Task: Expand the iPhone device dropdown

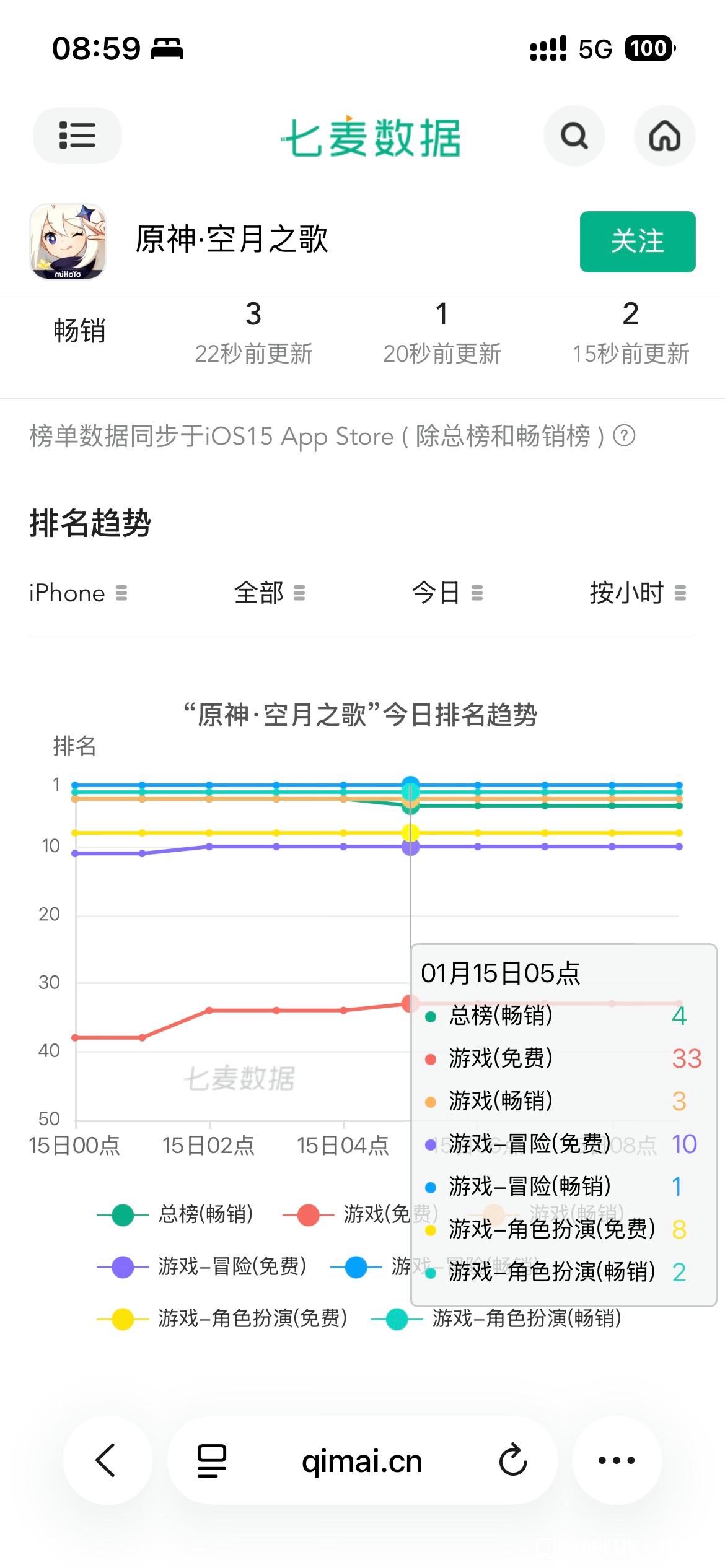Action: click(x=78, y=593)
